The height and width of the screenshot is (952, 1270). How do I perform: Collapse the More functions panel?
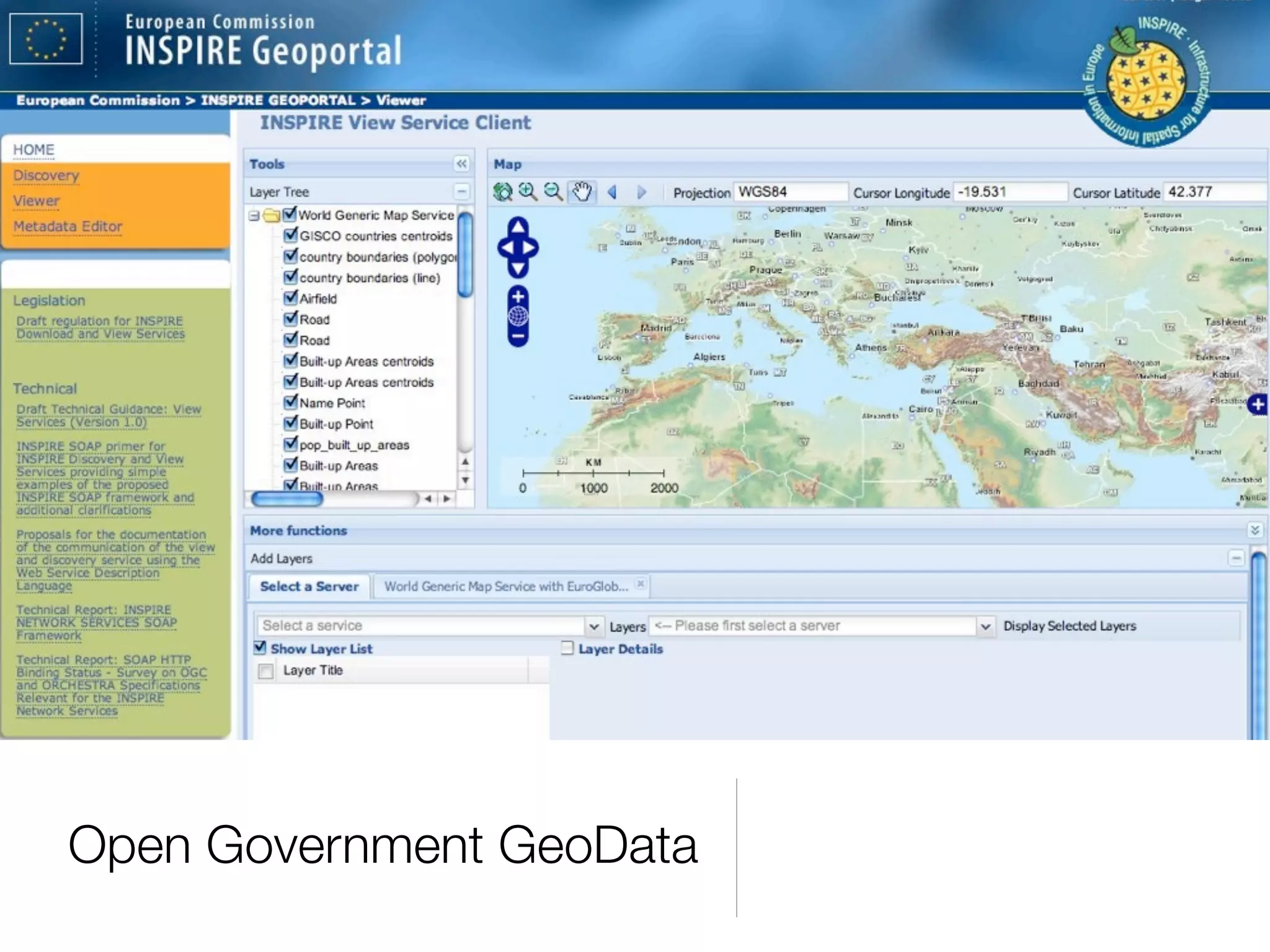tap(1254, 530)
